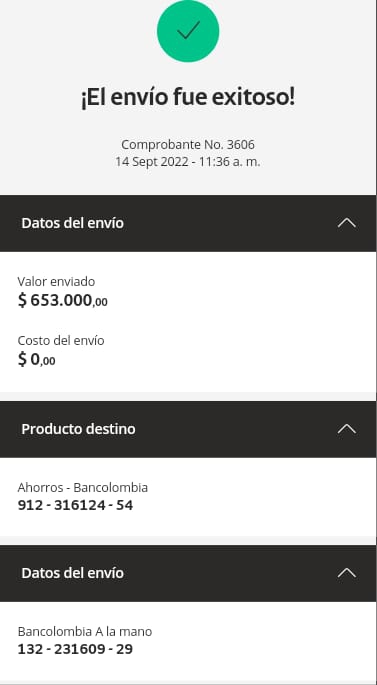Select the $ 653.000,00 sent amount
The width and height of the screenshot is (377, 685).
[62, 301]
